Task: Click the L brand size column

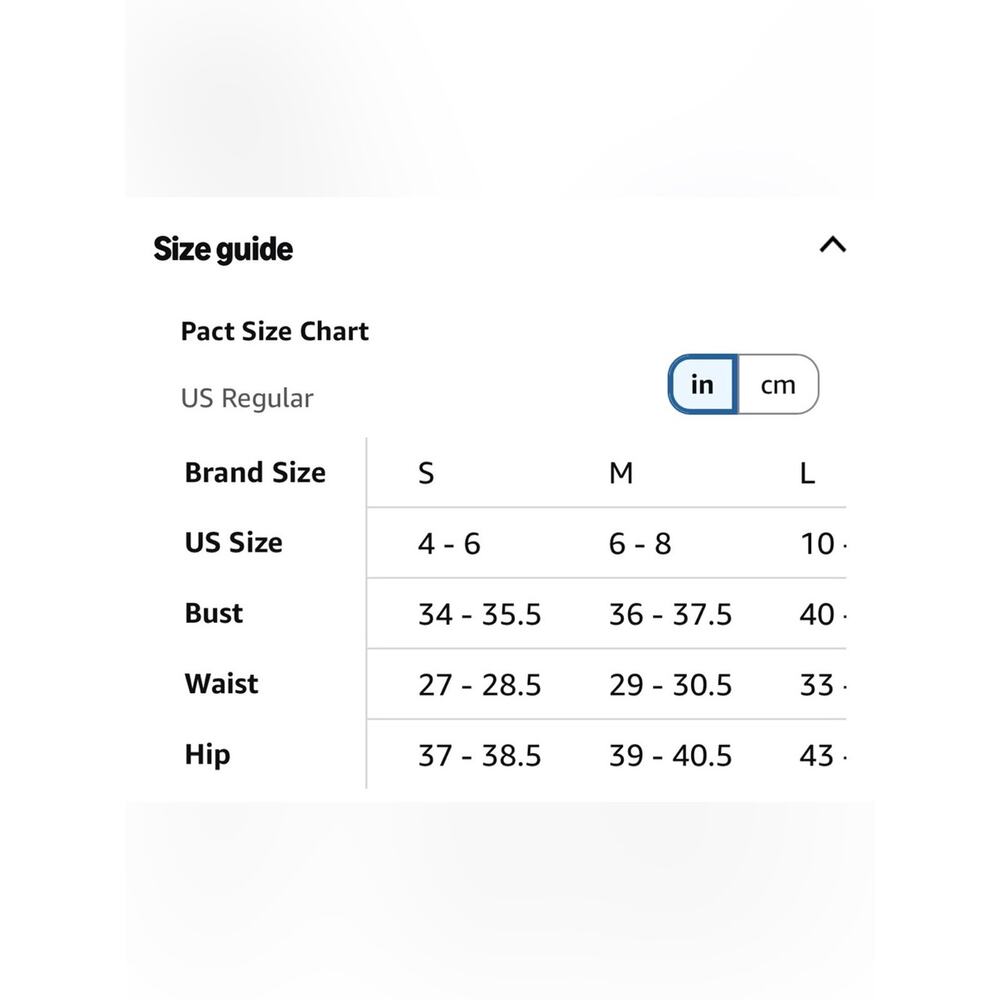Action: coord(807,474)
